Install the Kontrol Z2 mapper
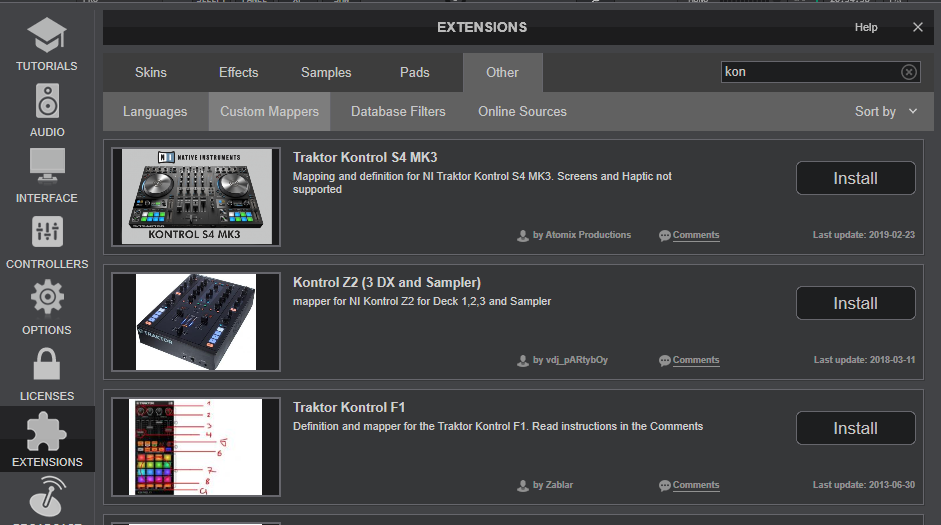This screenshot has width=941, height=525. (855, 303)
